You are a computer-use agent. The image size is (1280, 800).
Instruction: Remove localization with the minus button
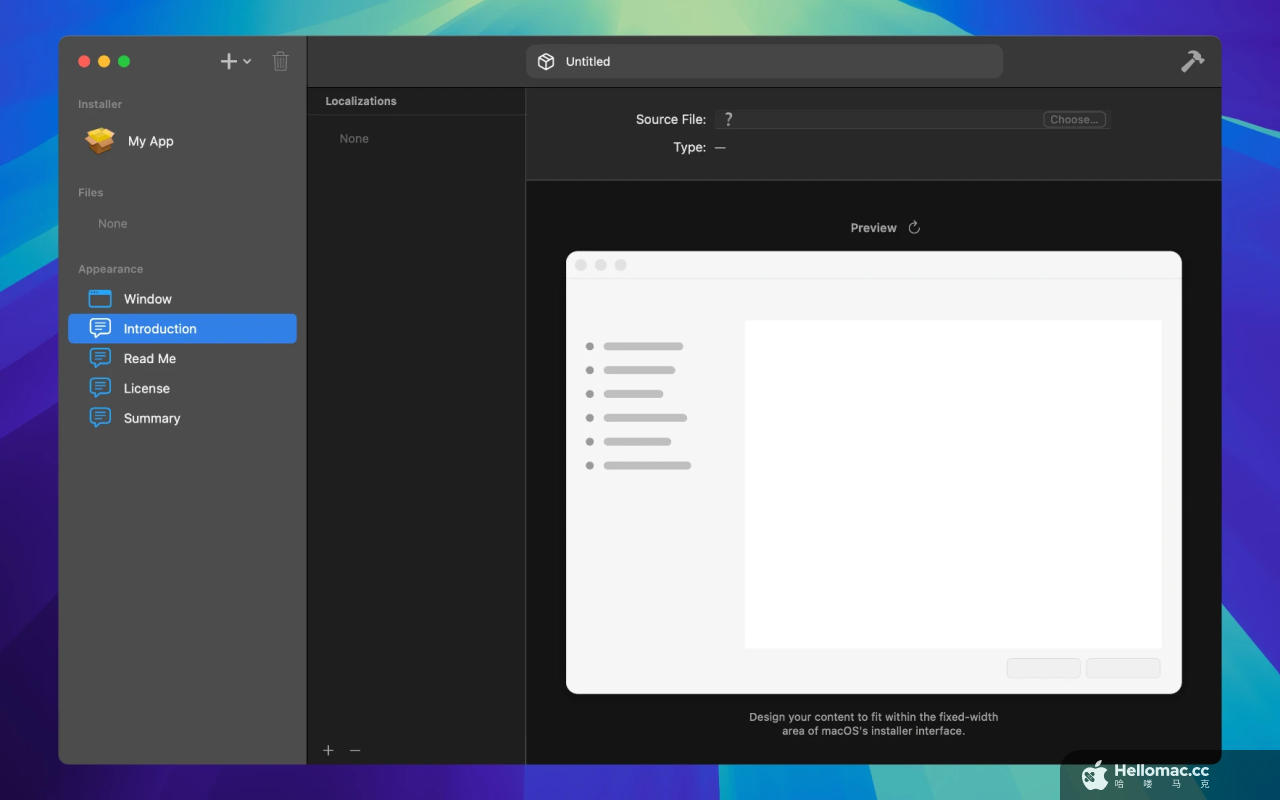(355, 750)
